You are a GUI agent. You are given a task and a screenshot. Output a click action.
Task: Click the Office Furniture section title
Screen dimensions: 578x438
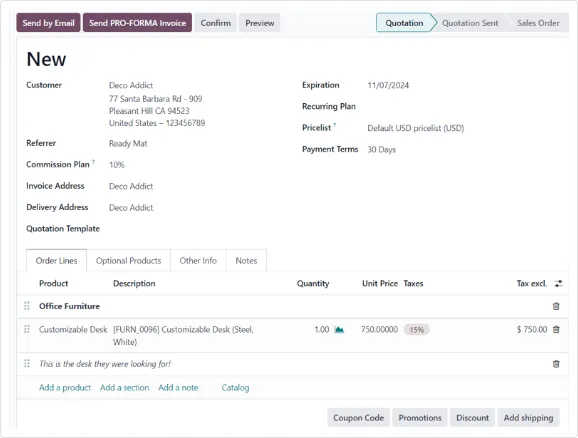tap(69, 306)
